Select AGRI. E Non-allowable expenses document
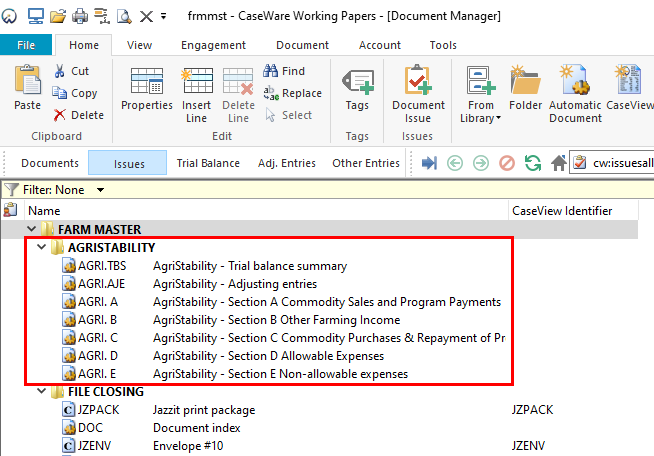Image resolution: width=654 pixels, height=456 pixels. (x=235, y=373)
